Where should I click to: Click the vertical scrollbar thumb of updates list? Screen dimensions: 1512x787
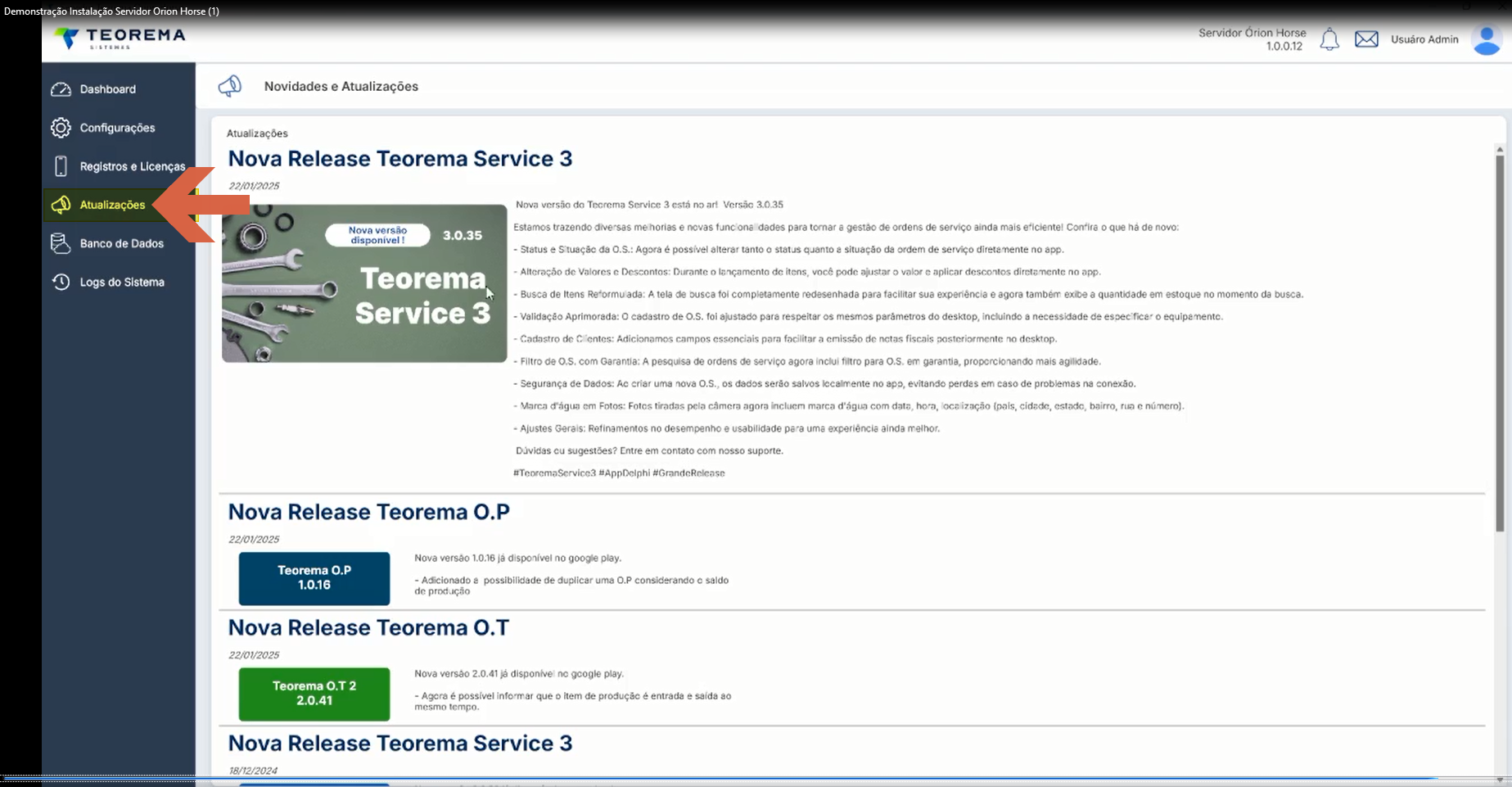1500,342
